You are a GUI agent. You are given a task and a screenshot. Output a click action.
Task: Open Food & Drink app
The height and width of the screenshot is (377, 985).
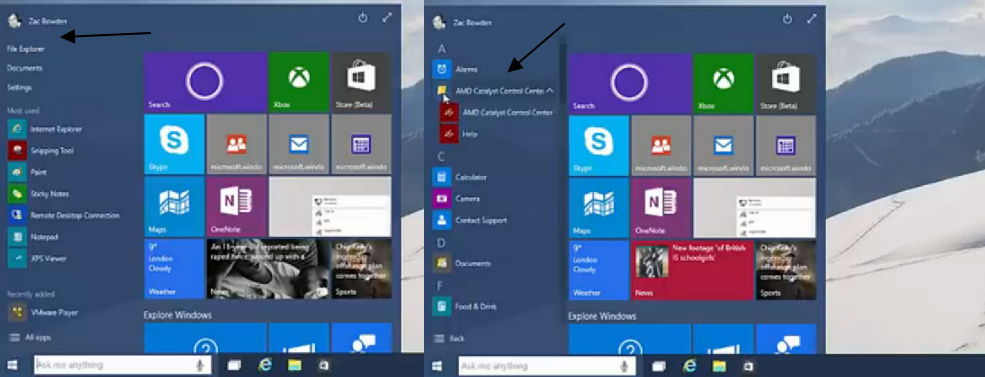tap(464, 307)
